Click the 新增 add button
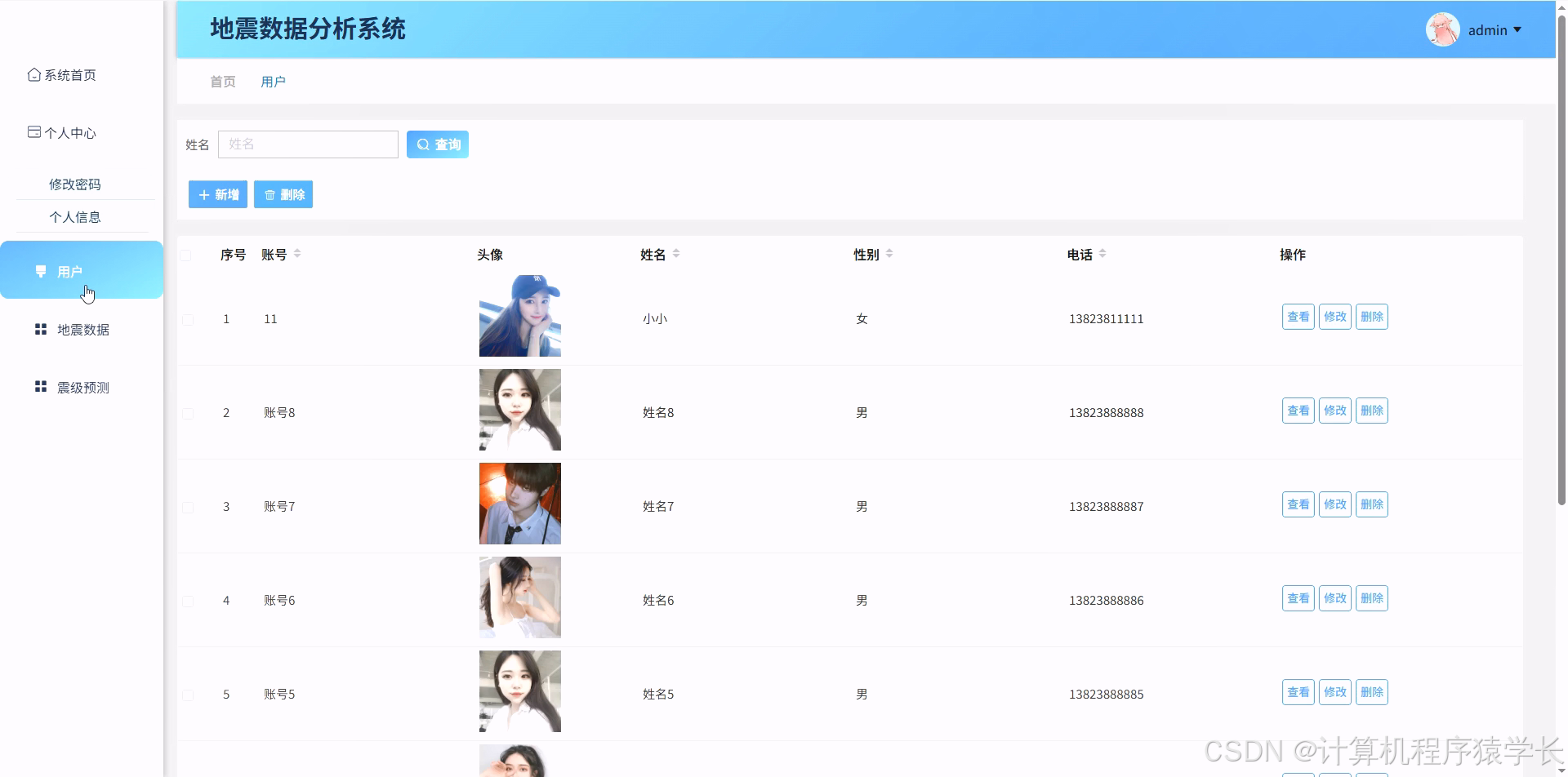Viewport: 1568px width, 777px height. tap(218, 194)
